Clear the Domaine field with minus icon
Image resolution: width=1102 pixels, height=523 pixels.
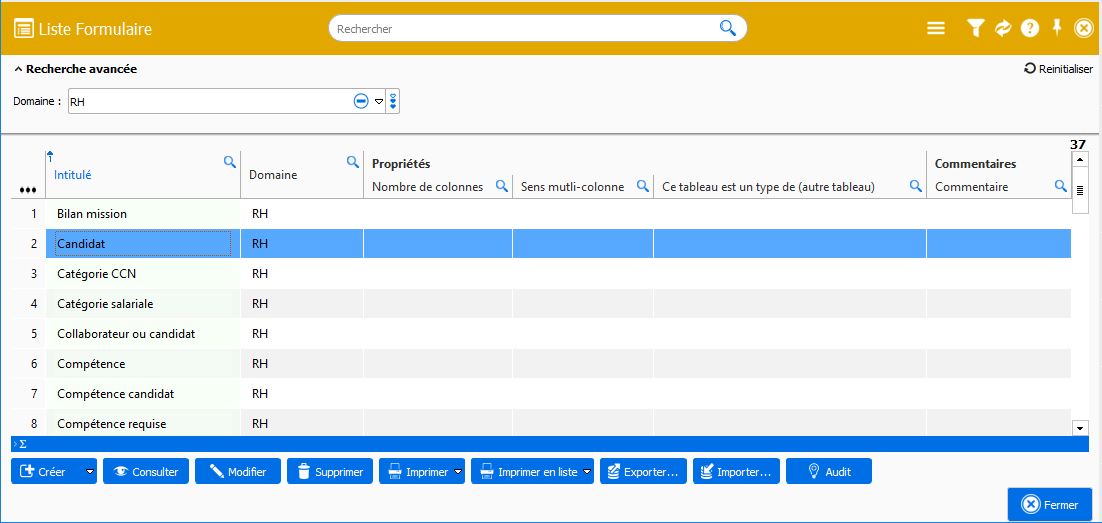(x=361, y=101)
